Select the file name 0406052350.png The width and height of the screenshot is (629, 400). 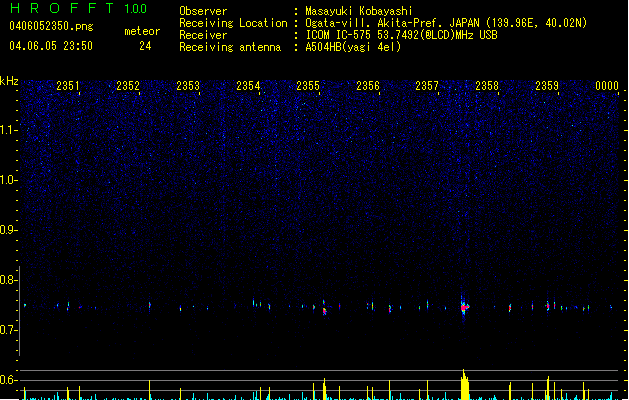click(x=51, y=26)
